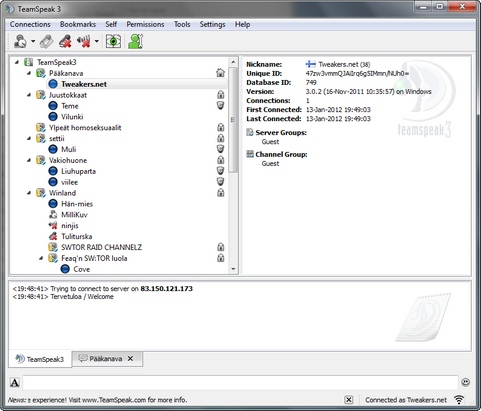Select user Liuhuparta

[78, 171]
